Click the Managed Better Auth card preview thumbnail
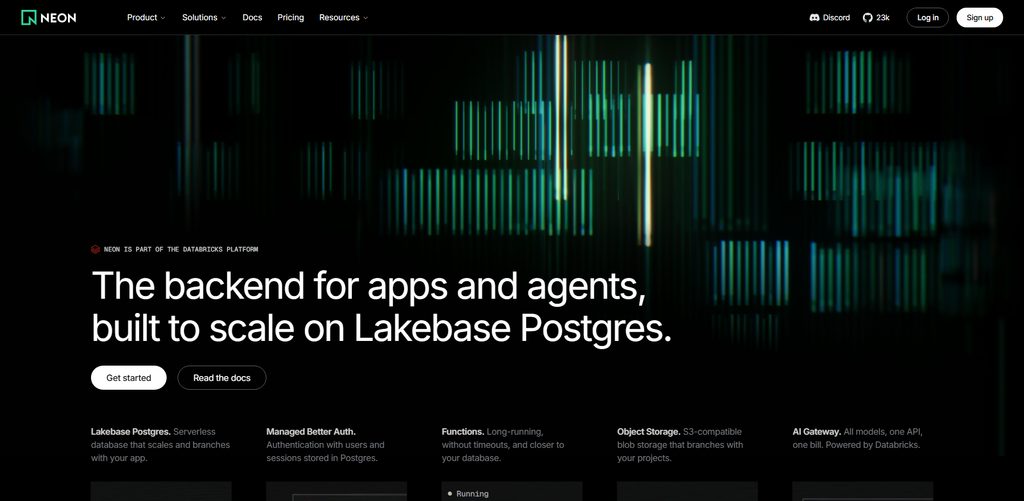The width and height of the screenshot is (1024, 501). (336, 491)
